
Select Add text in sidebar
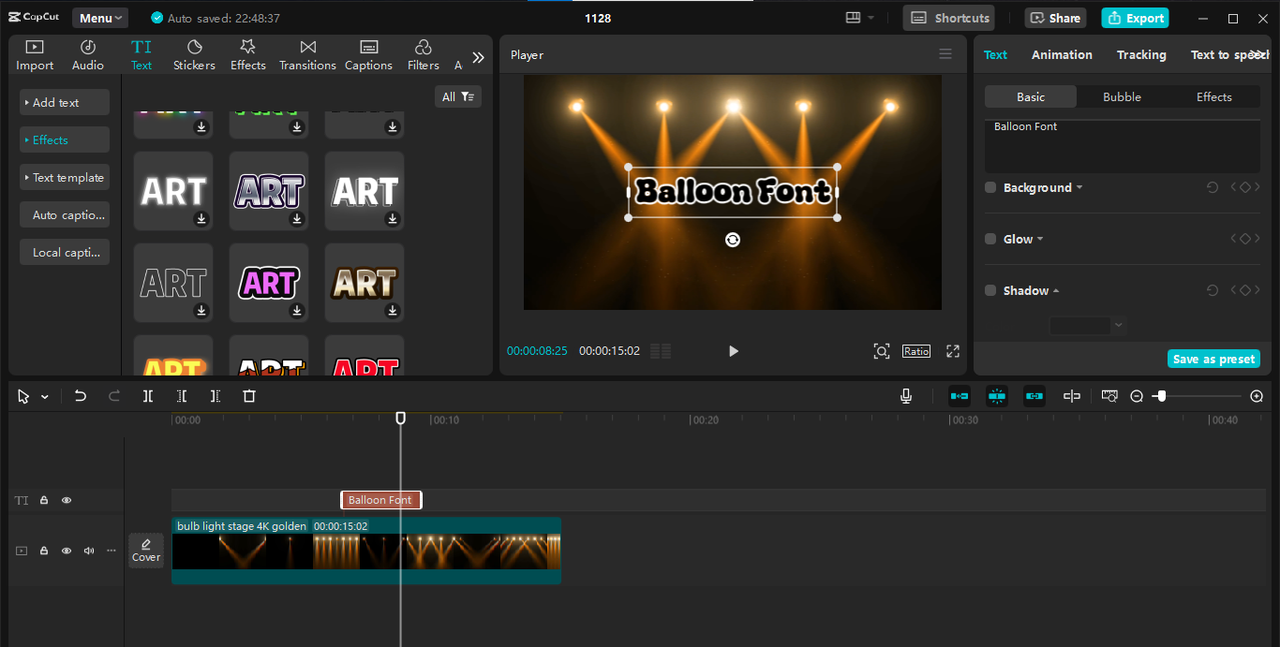(64, 103)
